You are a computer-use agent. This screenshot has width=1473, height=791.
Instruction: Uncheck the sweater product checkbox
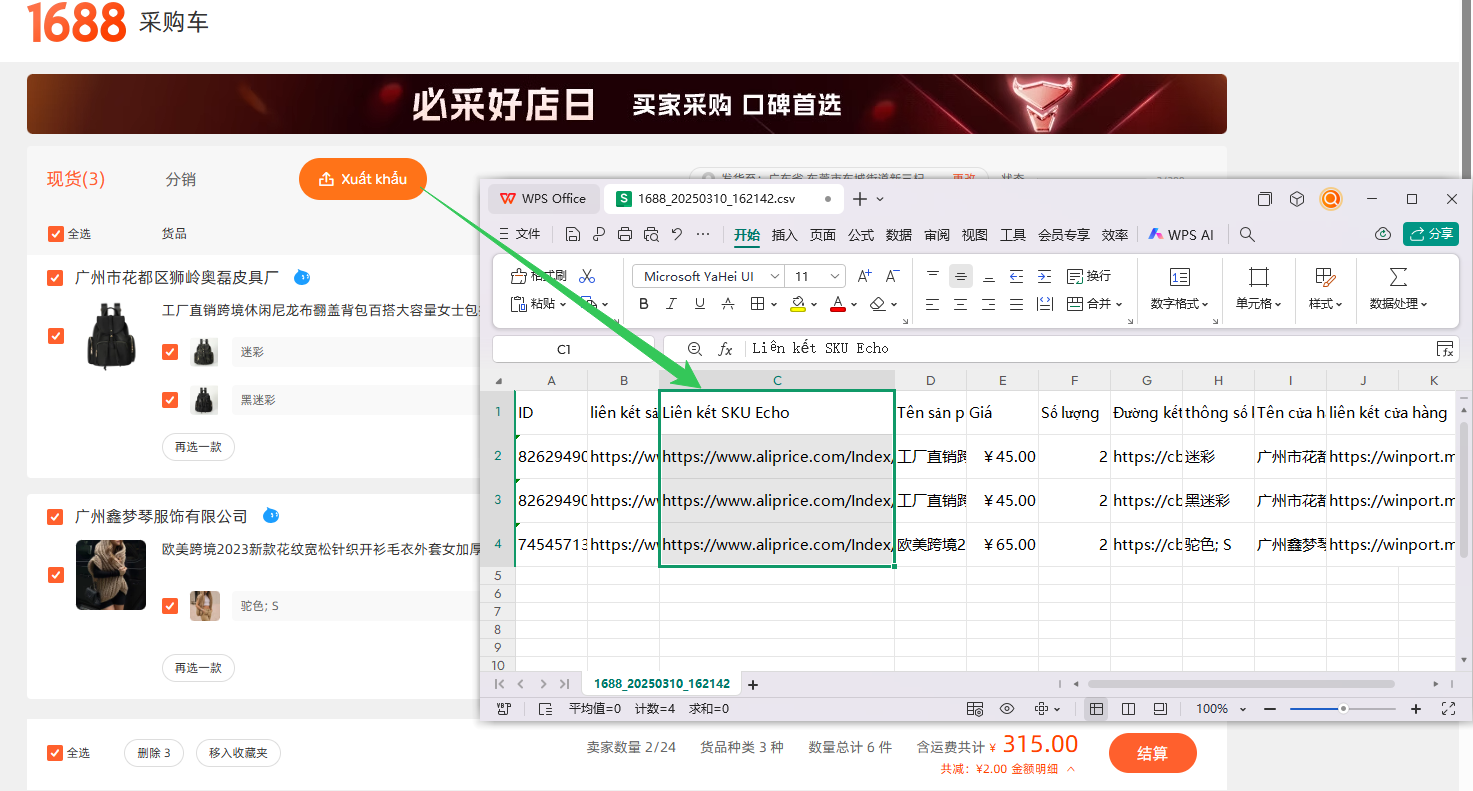56,575
